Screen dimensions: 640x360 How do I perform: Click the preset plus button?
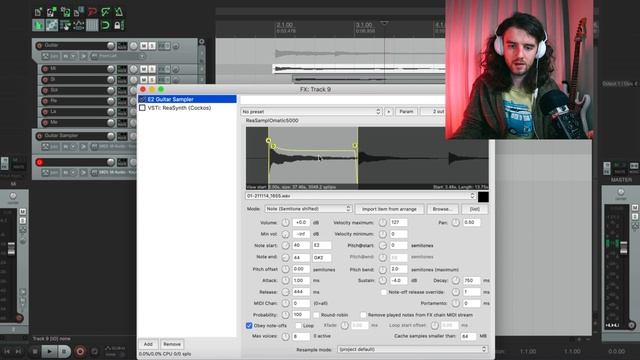[389, 111]
